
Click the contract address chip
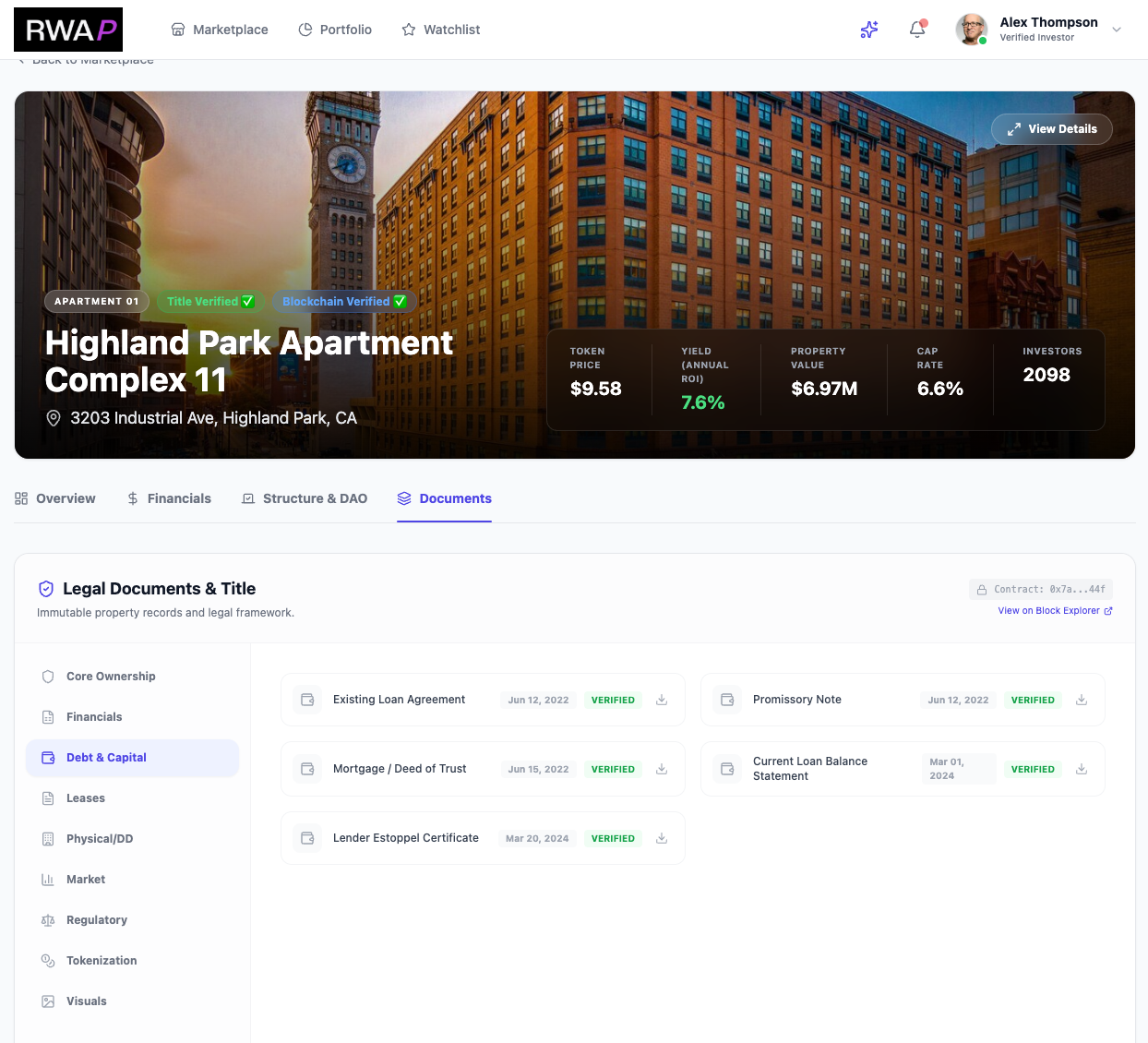click(x=1041, y=589)
